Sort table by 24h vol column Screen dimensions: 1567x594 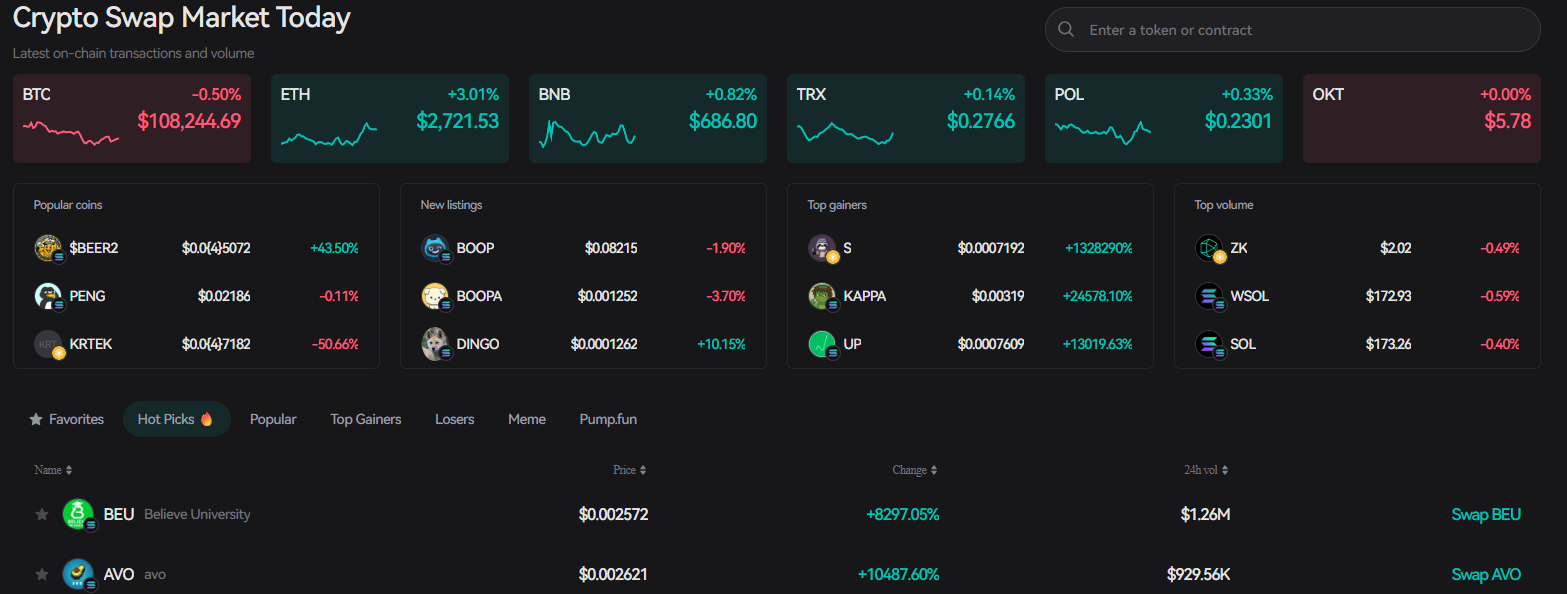pyautogui.click(x=1205, y=470)
